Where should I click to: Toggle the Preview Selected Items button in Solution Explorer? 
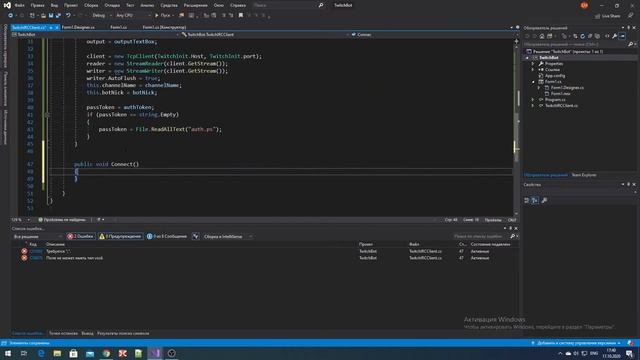tap(622, 36)
